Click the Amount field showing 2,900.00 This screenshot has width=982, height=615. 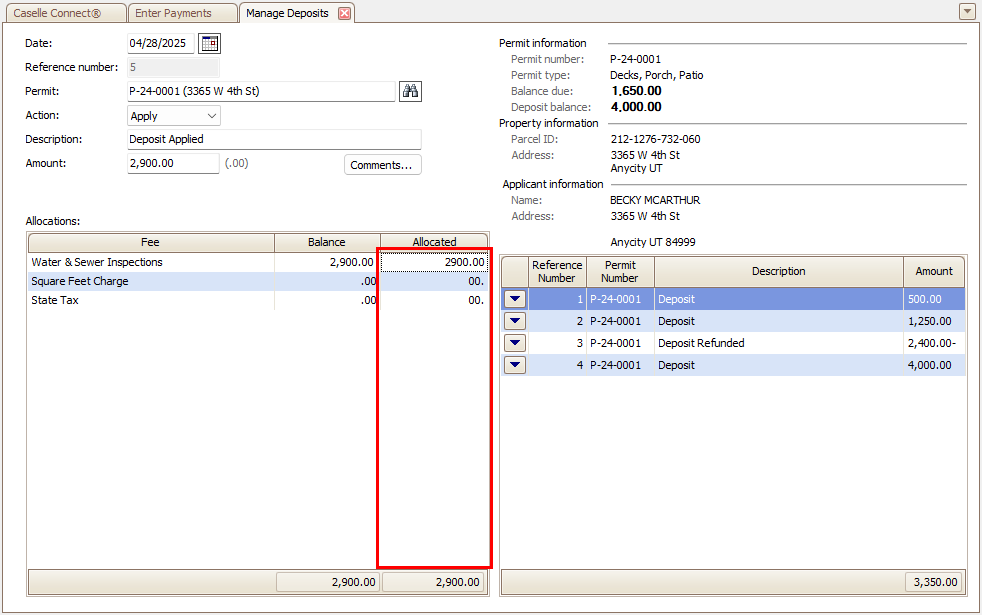tap(173, 163)
